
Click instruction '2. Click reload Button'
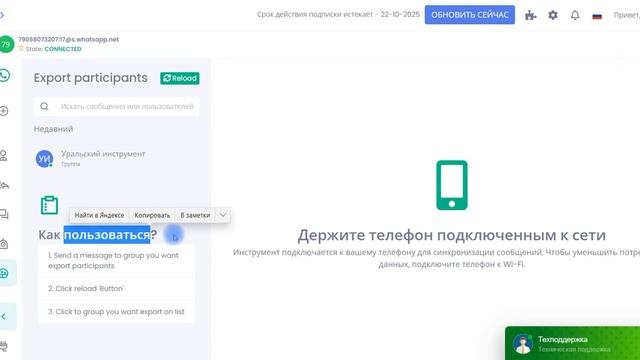pos(116,289)
